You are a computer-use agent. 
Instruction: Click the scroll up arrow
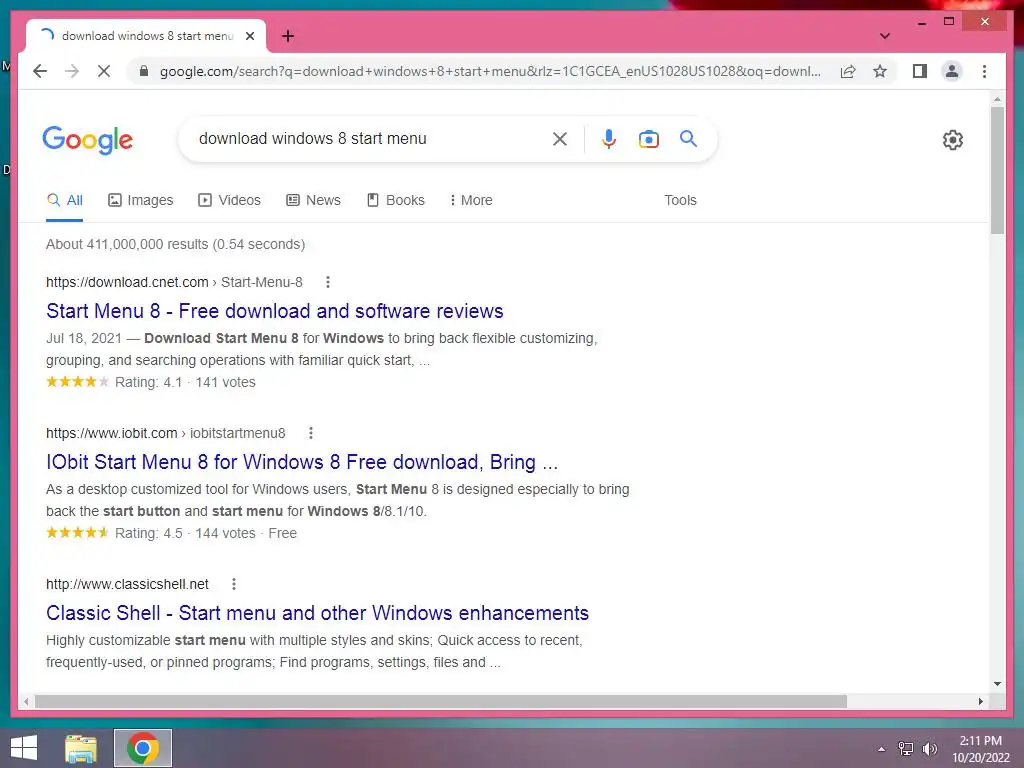(997, 99)
